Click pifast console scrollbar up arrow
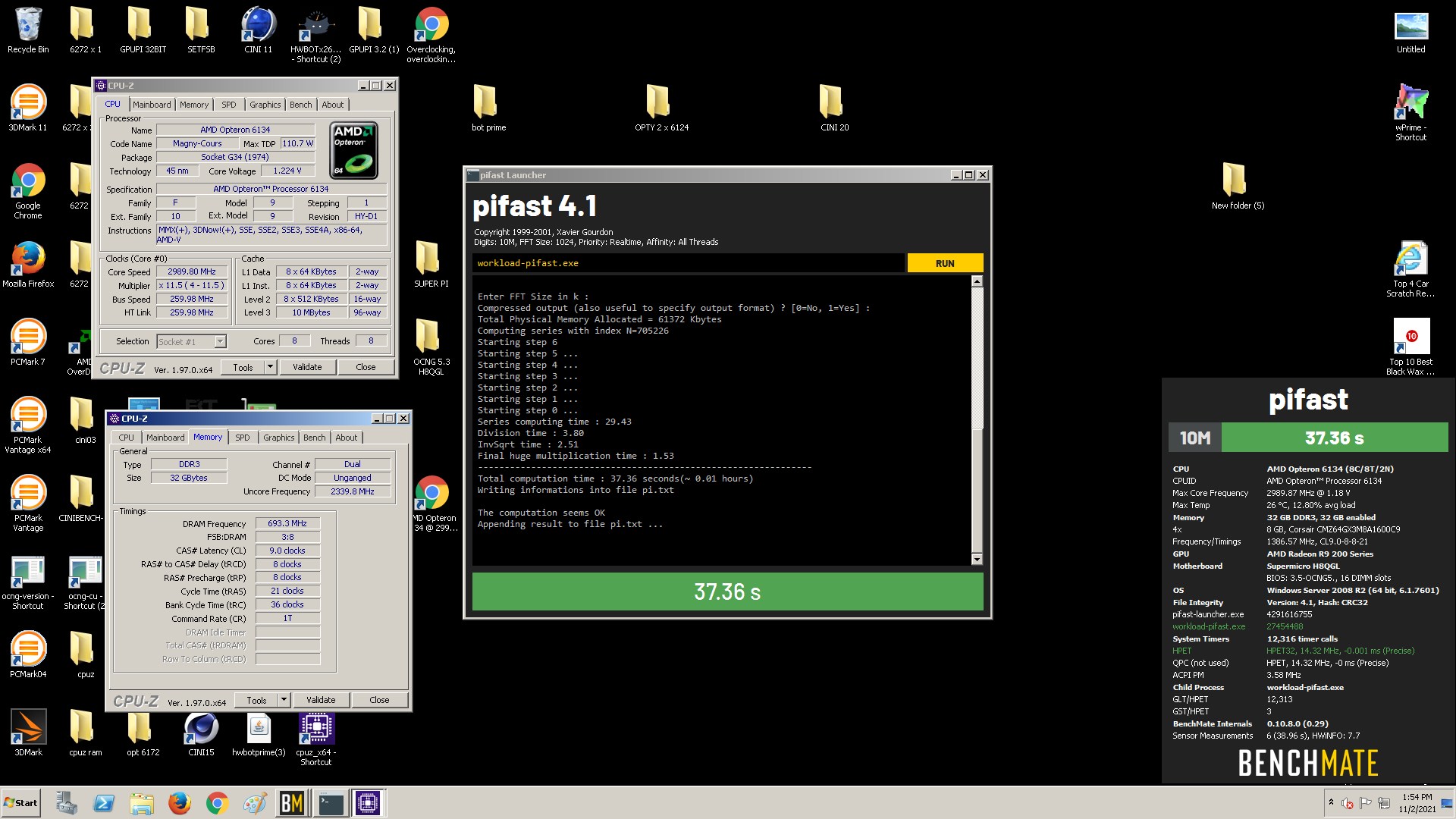 pos(977,281)
